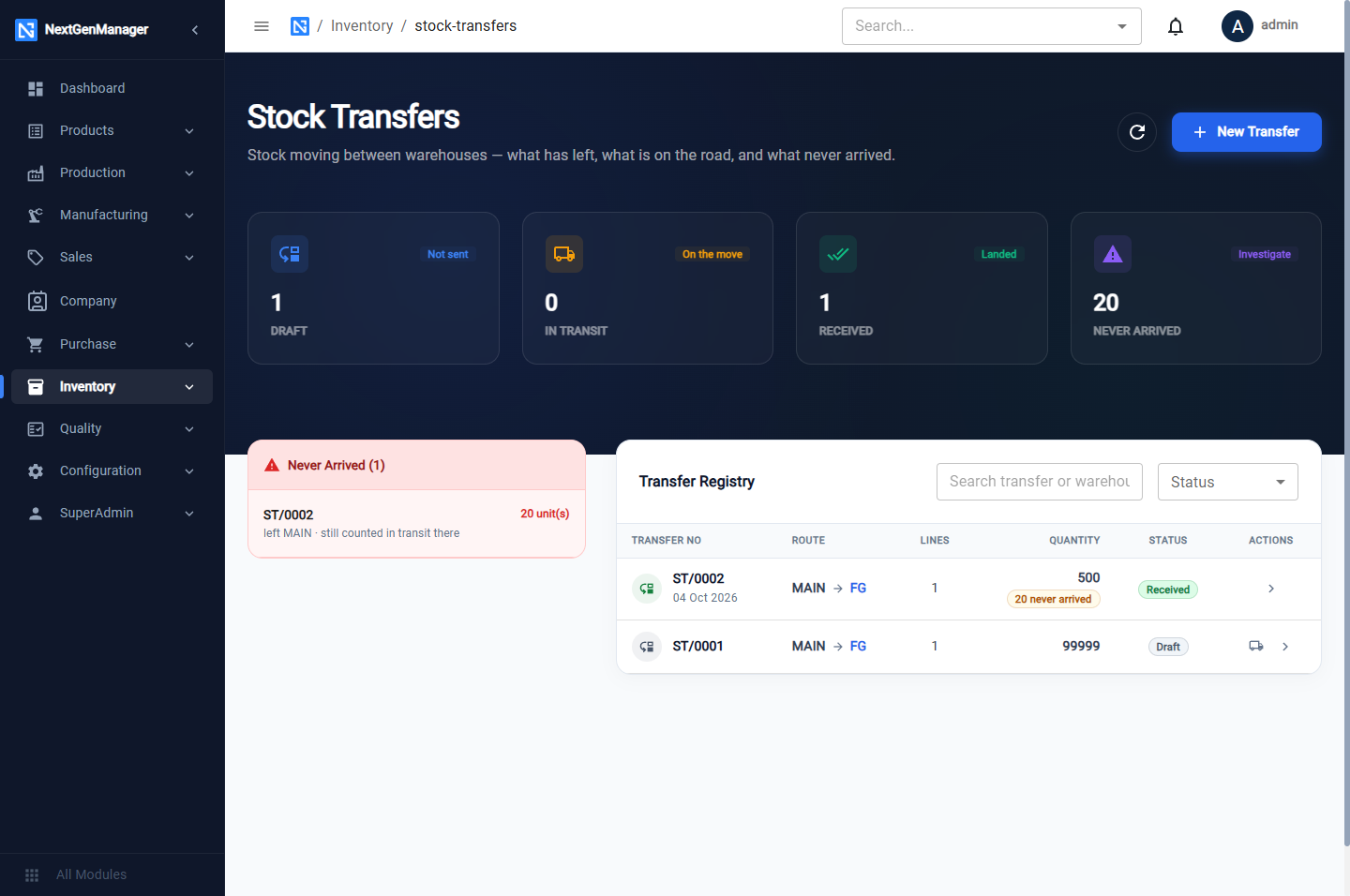Click the refresh transfers icon button
The height and width of the screenshot is (896, 1350).
1137,132
